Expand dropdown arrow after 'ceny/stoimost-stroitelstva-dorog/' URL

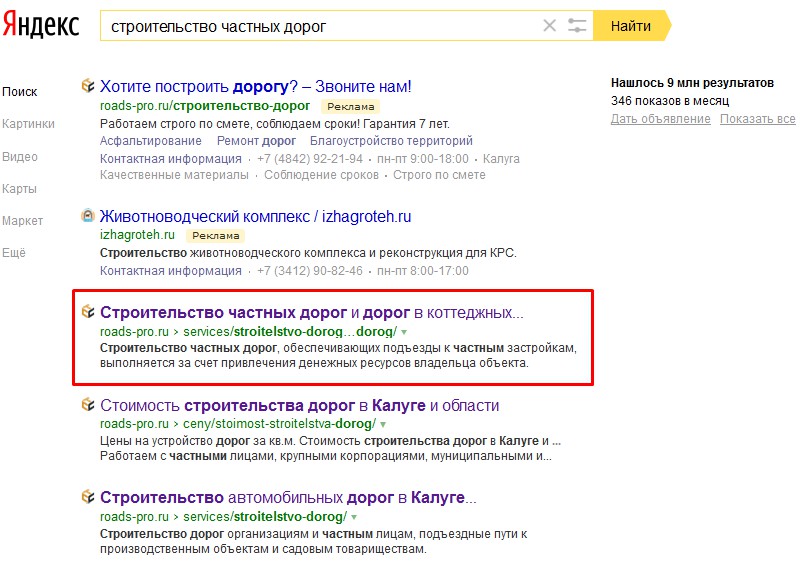point(383,424)
